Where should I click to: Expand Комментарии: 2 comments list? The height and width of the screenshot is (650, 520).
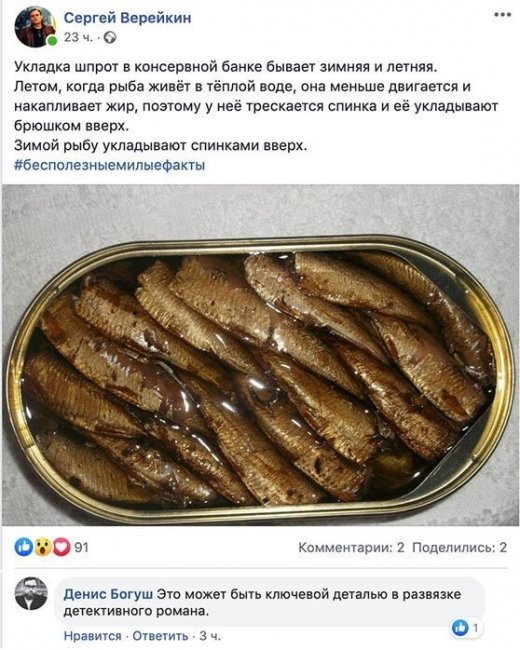pyautogui.click(x=351, y=548)
